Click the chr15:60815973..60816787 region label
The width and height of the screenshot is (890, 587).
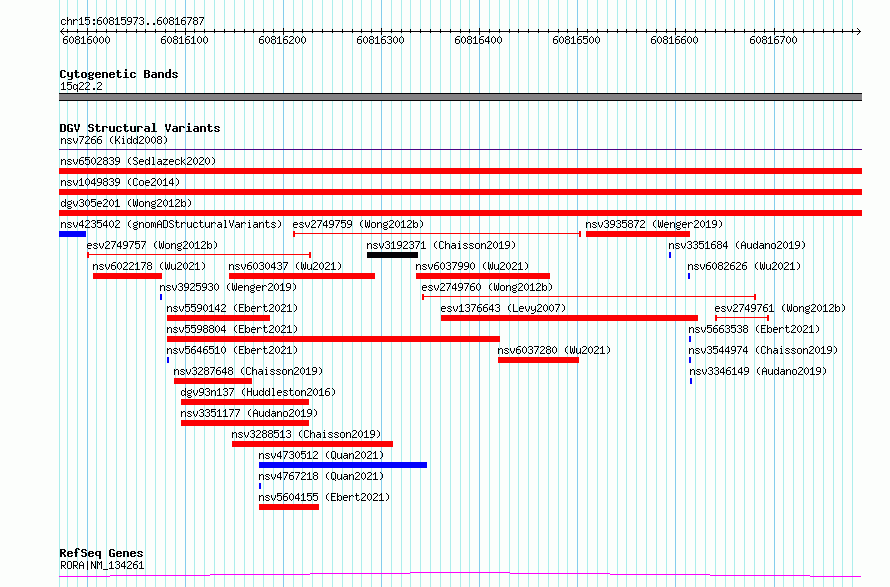coord(132,22)
